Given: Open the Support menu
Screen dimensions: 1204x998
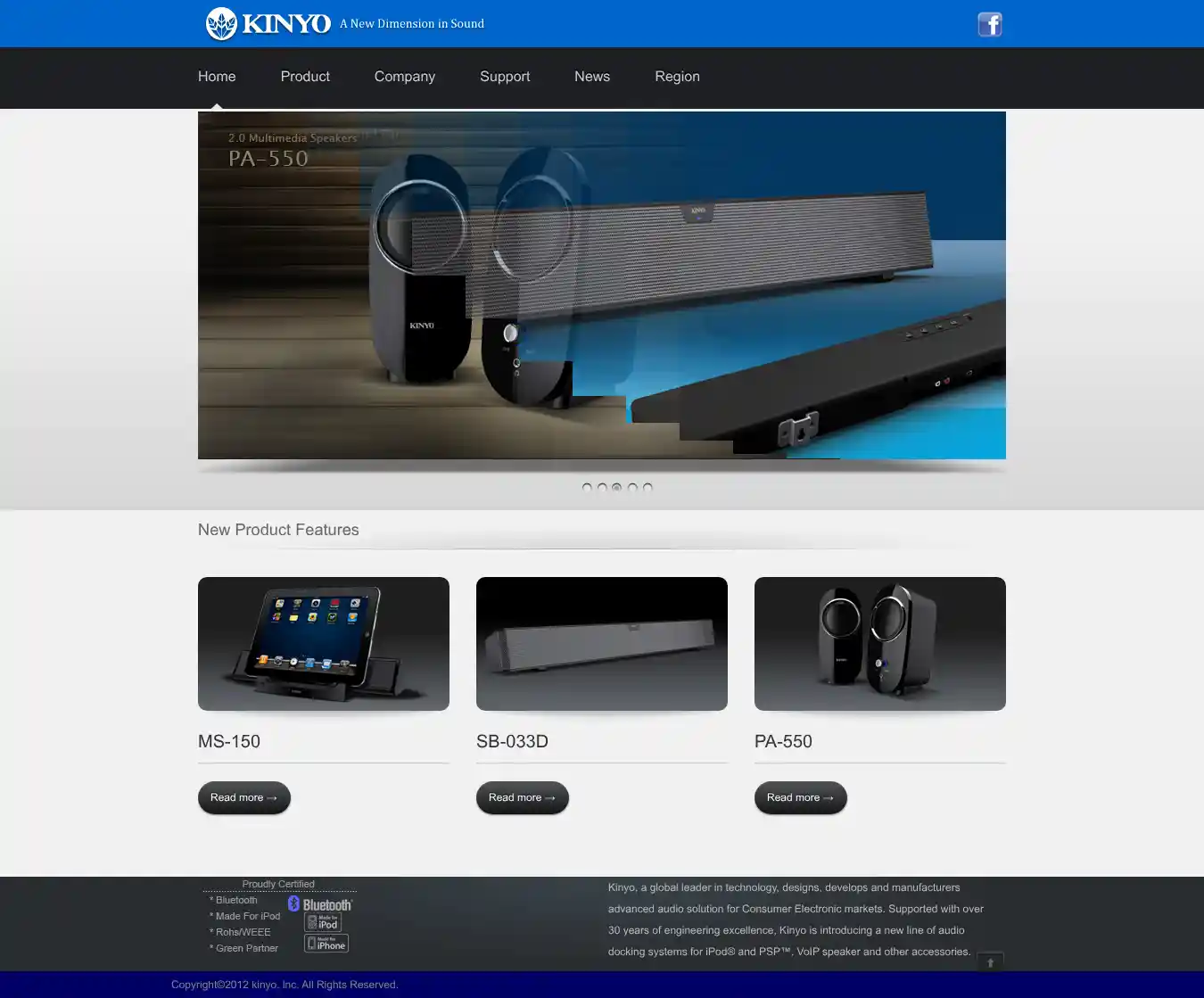Looking at the screenshot, I should [505, 77].
